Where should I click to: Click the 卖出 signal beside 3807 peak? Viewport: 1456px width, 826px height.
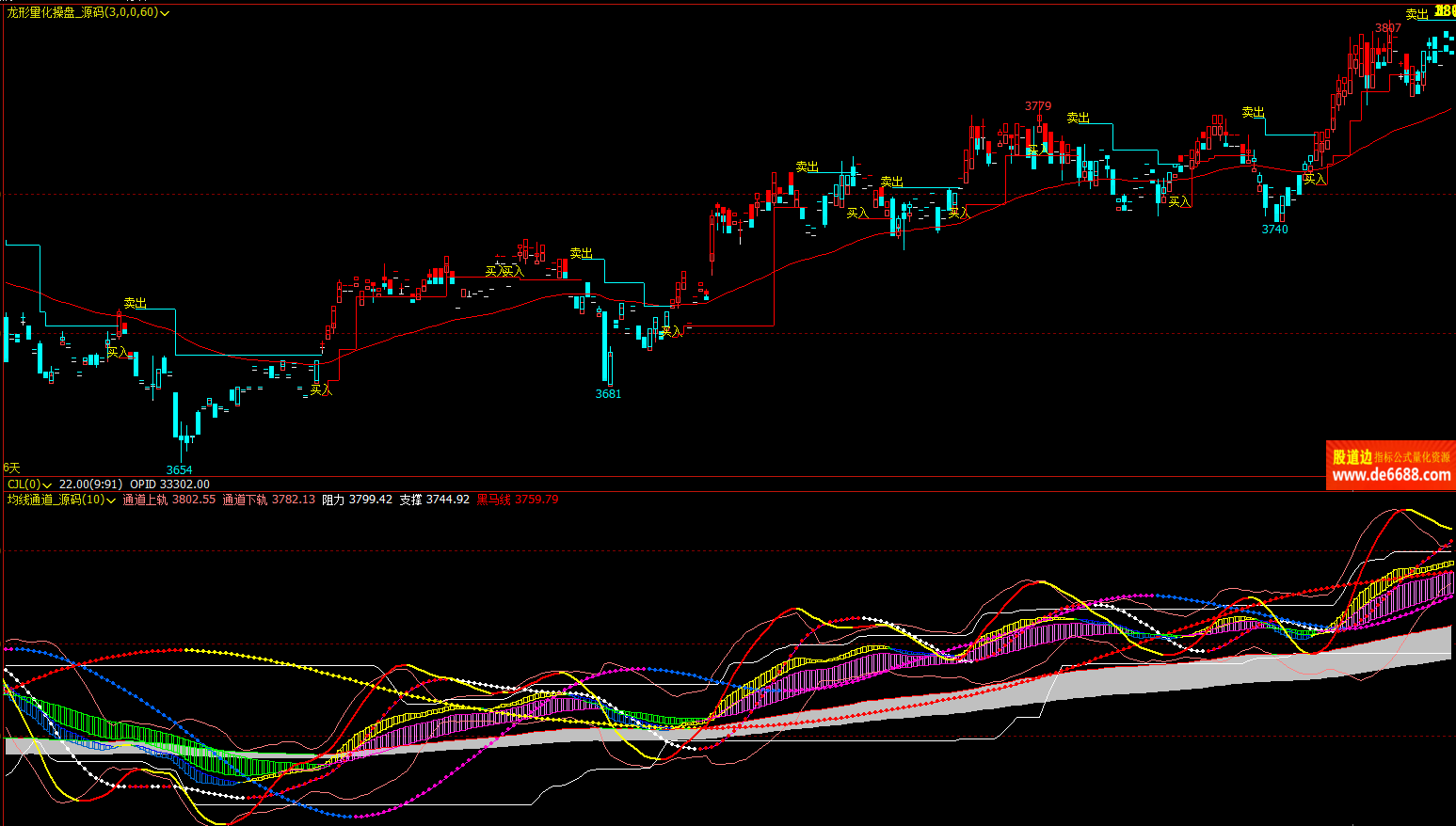tap(1416, 14)
